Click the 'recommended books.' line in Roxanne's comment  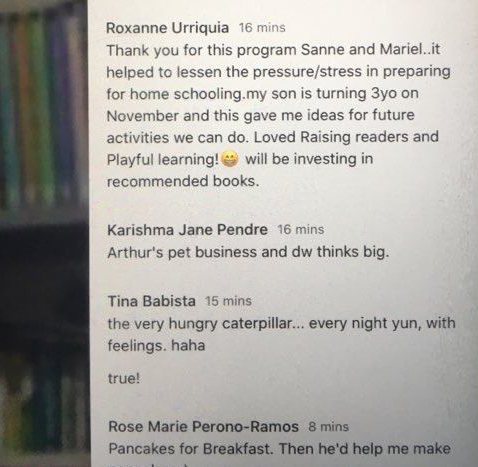[x=183, y=182]
